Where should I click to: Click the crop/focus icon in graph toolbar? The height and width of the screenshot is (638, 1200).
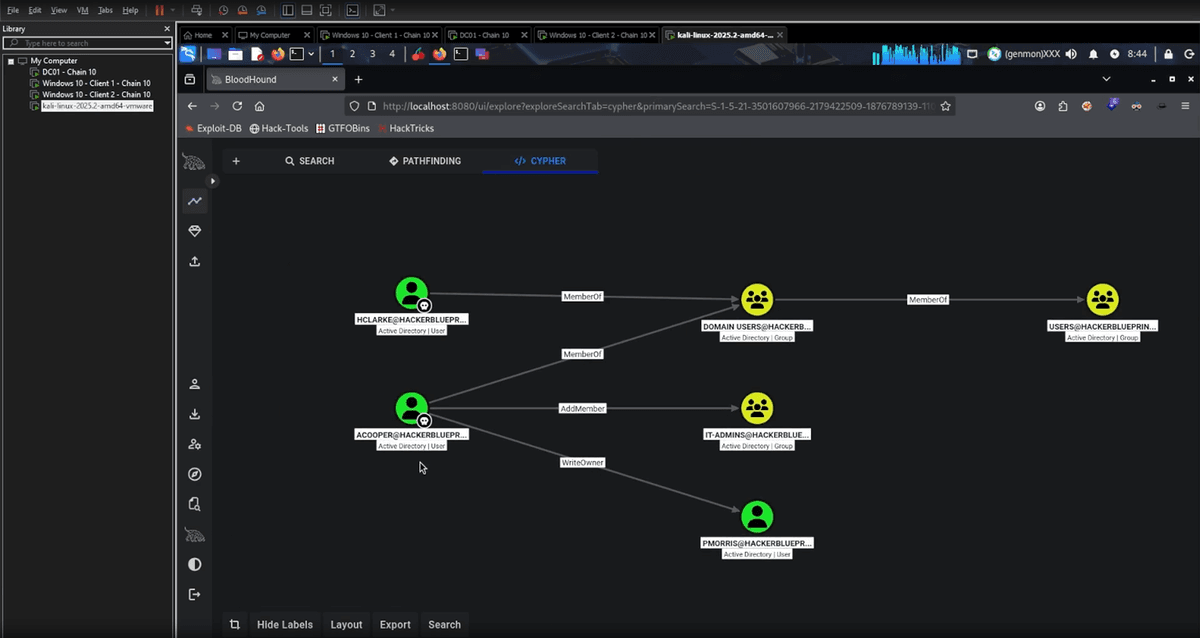click(x=234, y=624)
